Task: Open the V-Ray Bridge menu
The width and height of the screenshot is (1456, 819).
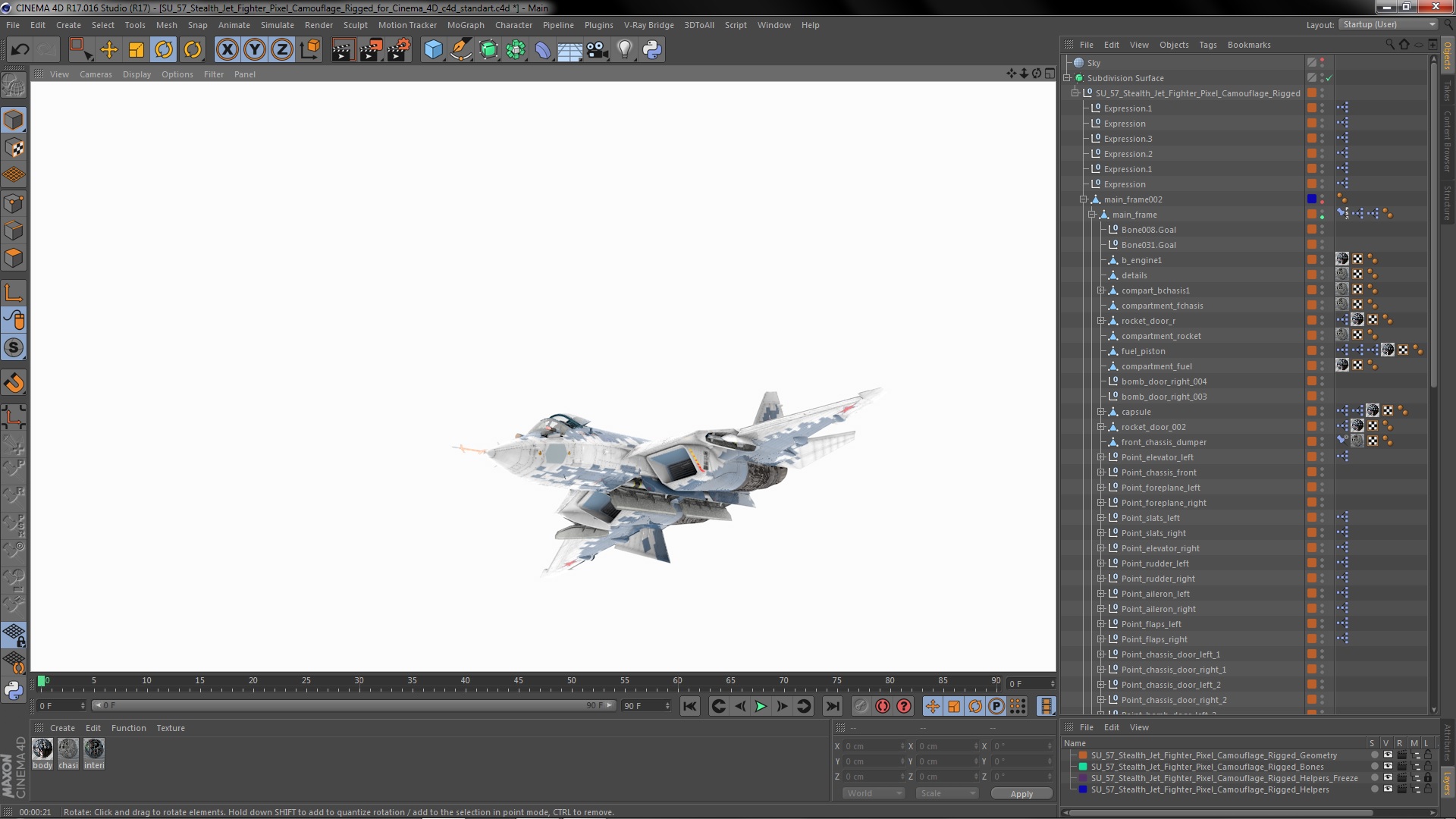Action: tap(649, 25)
